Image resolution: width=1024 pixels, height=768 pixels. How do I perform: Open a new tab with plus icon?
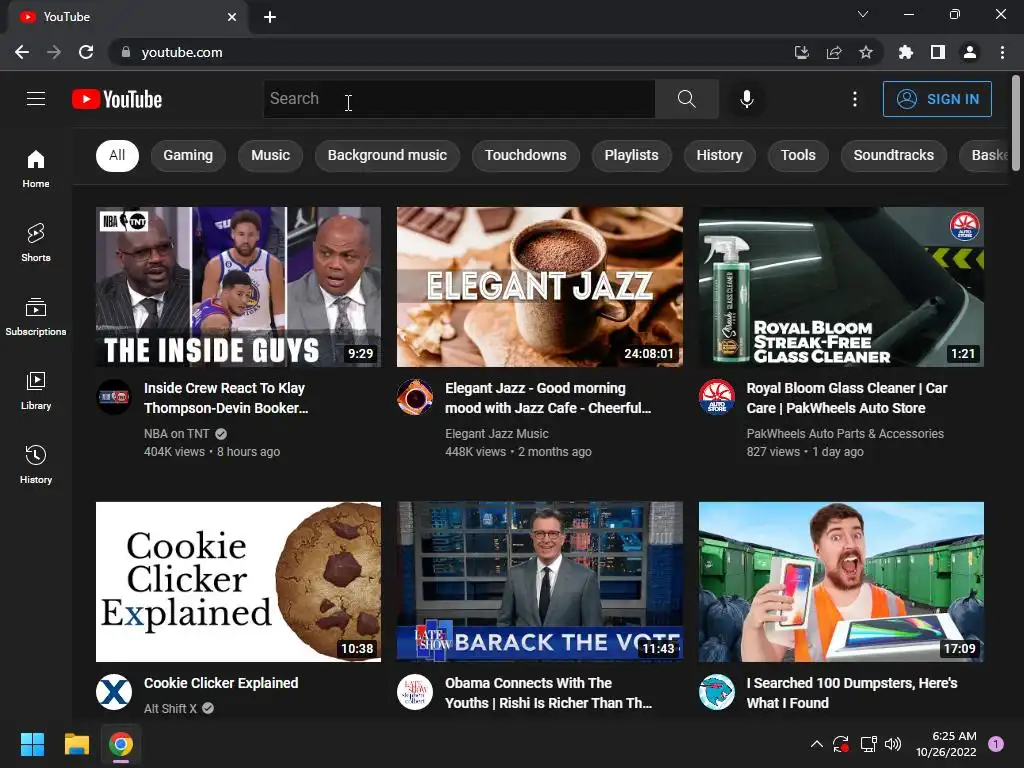click(270, 17)
